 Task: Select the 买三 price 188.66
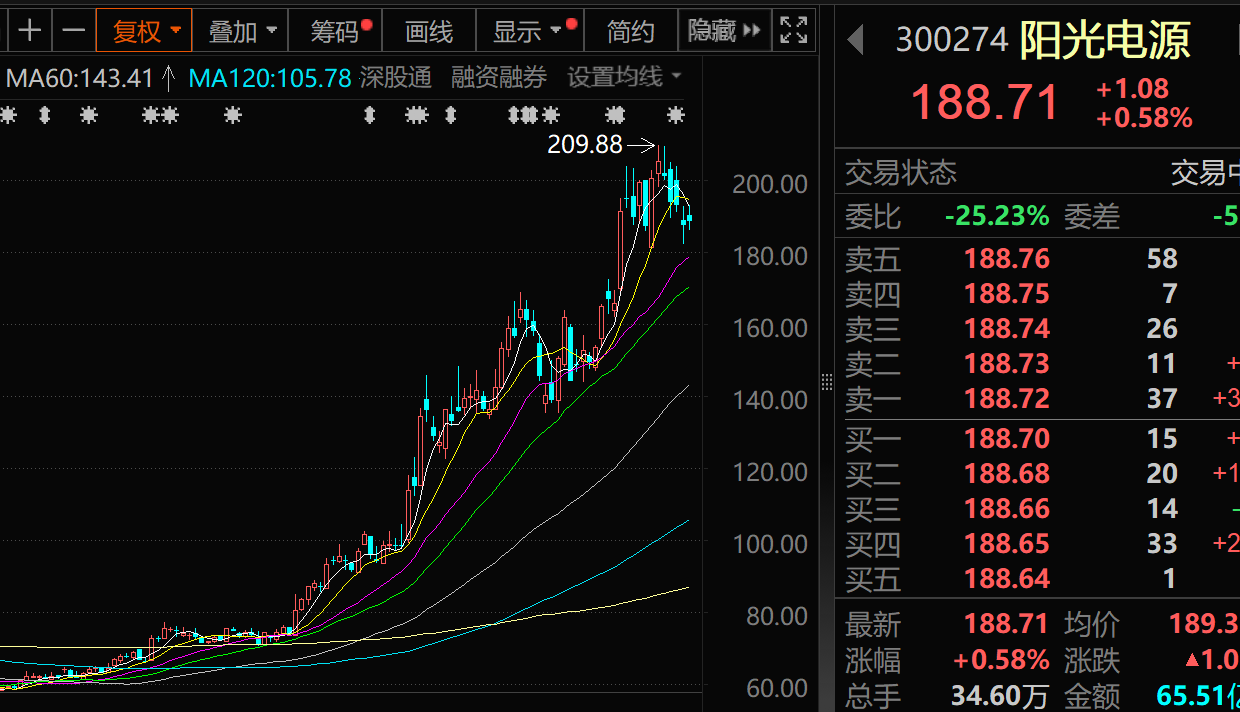tap(1007, 509)
